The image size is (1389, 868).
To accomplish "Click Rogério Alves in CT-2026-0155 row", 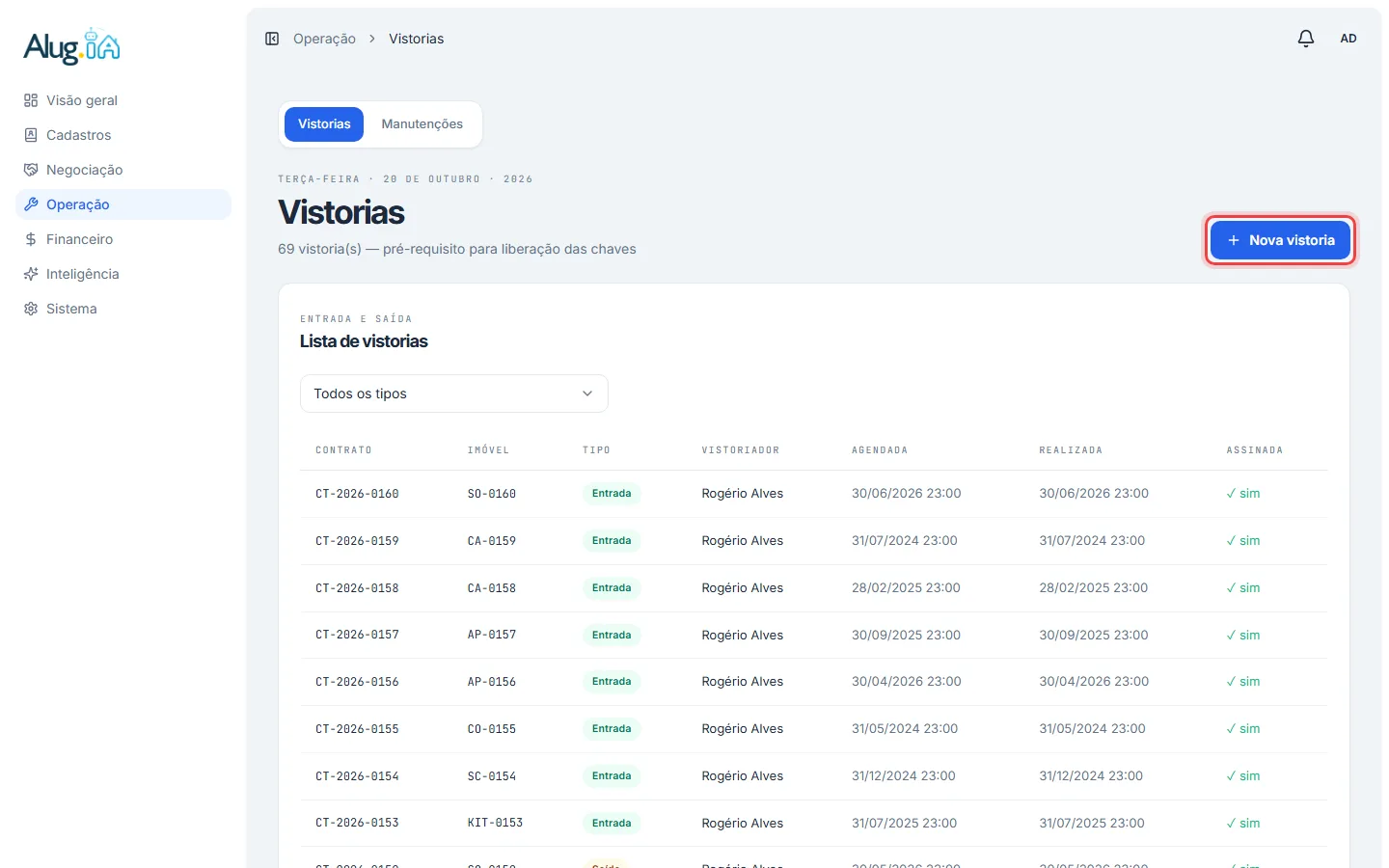I will [x=743, y=729].
